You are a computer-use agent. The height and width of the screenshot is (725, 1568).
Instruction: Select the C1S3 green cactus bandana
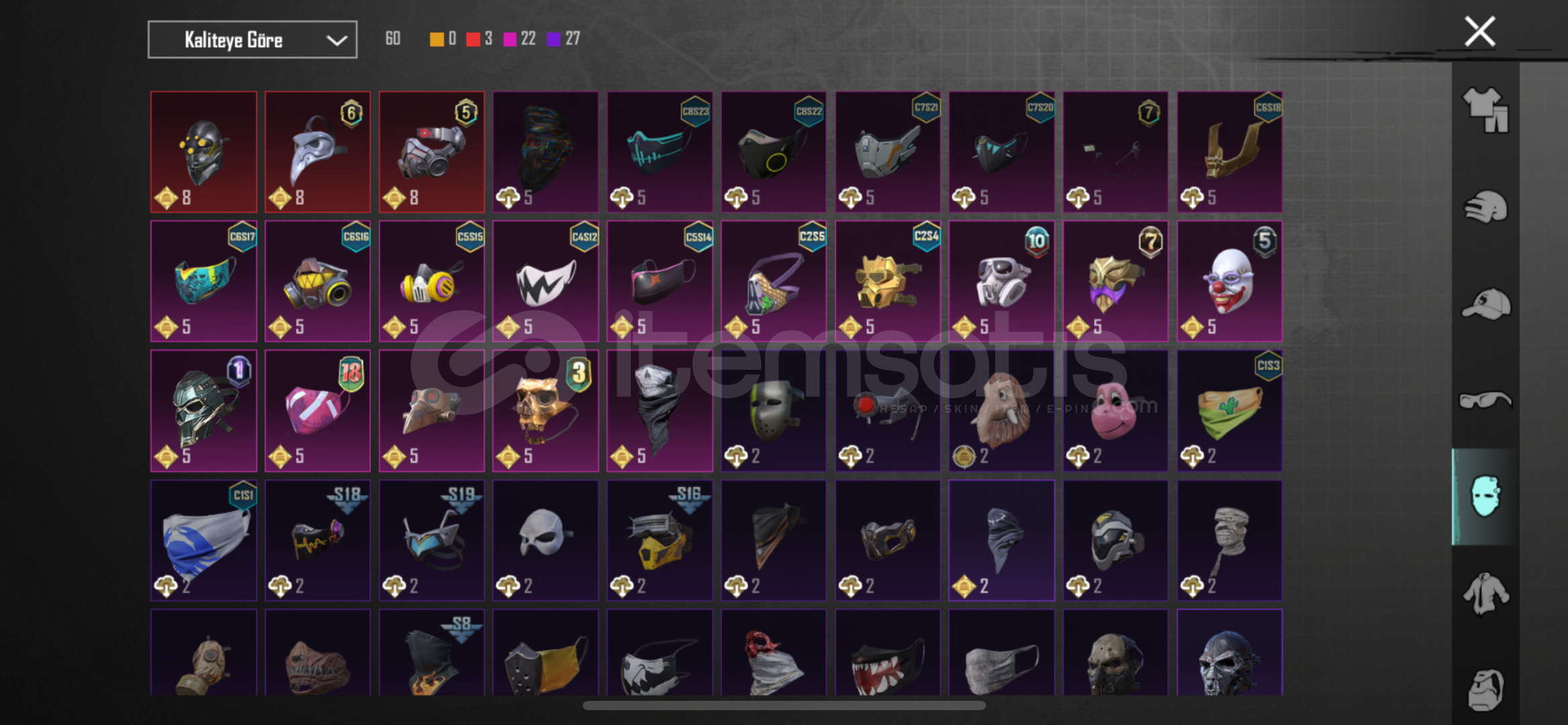click(1229, 411)
